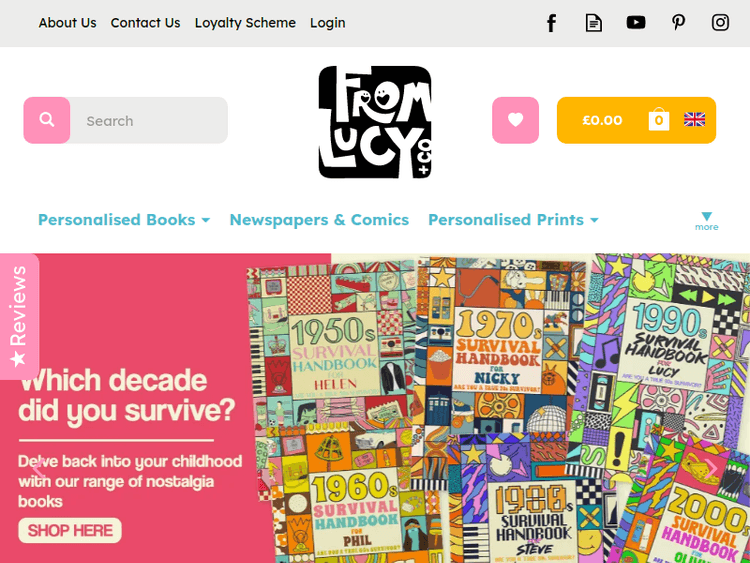Focus the Search input field

149,120
